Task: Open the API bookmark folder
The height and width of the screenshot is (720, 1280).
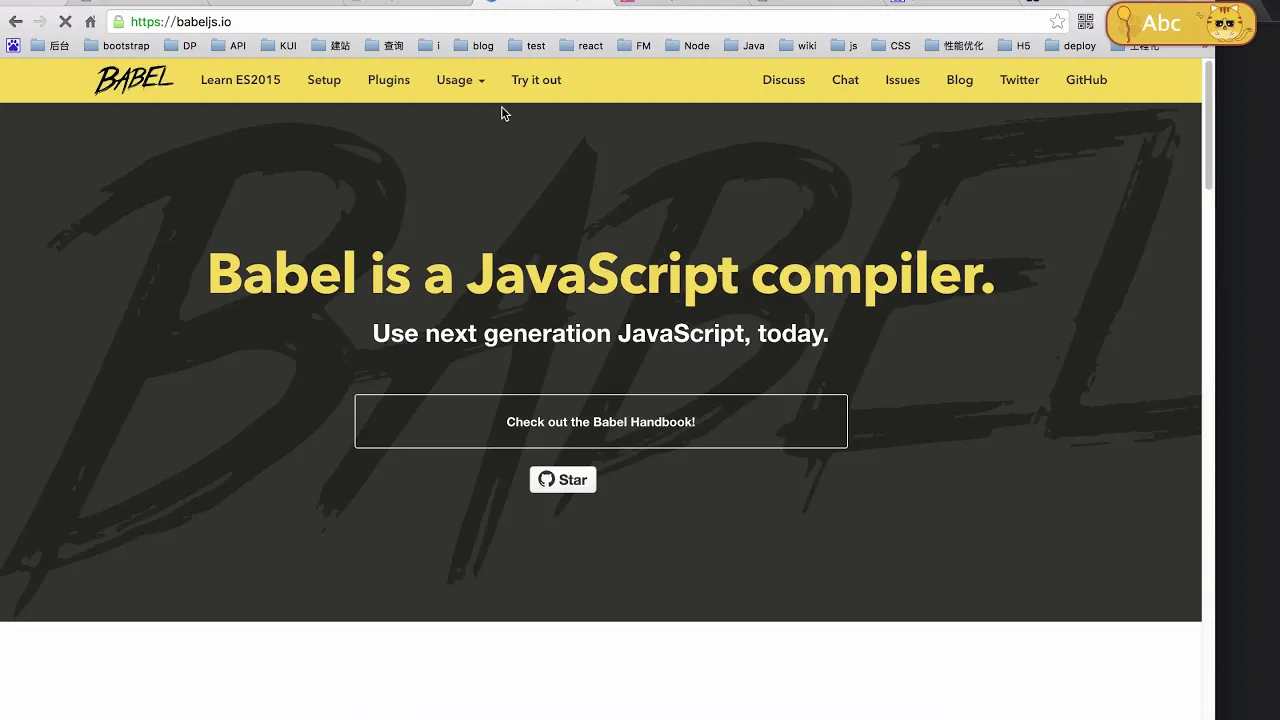Action: (228, 45)
